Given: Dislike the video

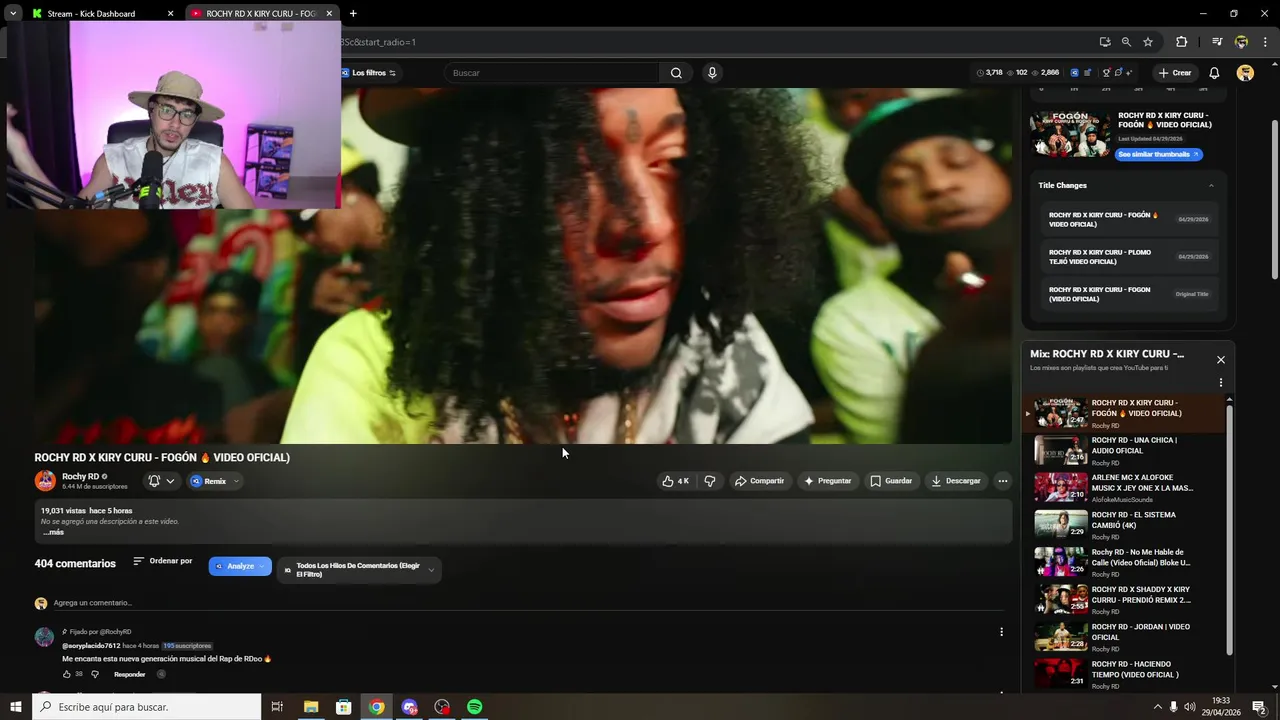Looking at the screenshot, I should pos(710,481).
